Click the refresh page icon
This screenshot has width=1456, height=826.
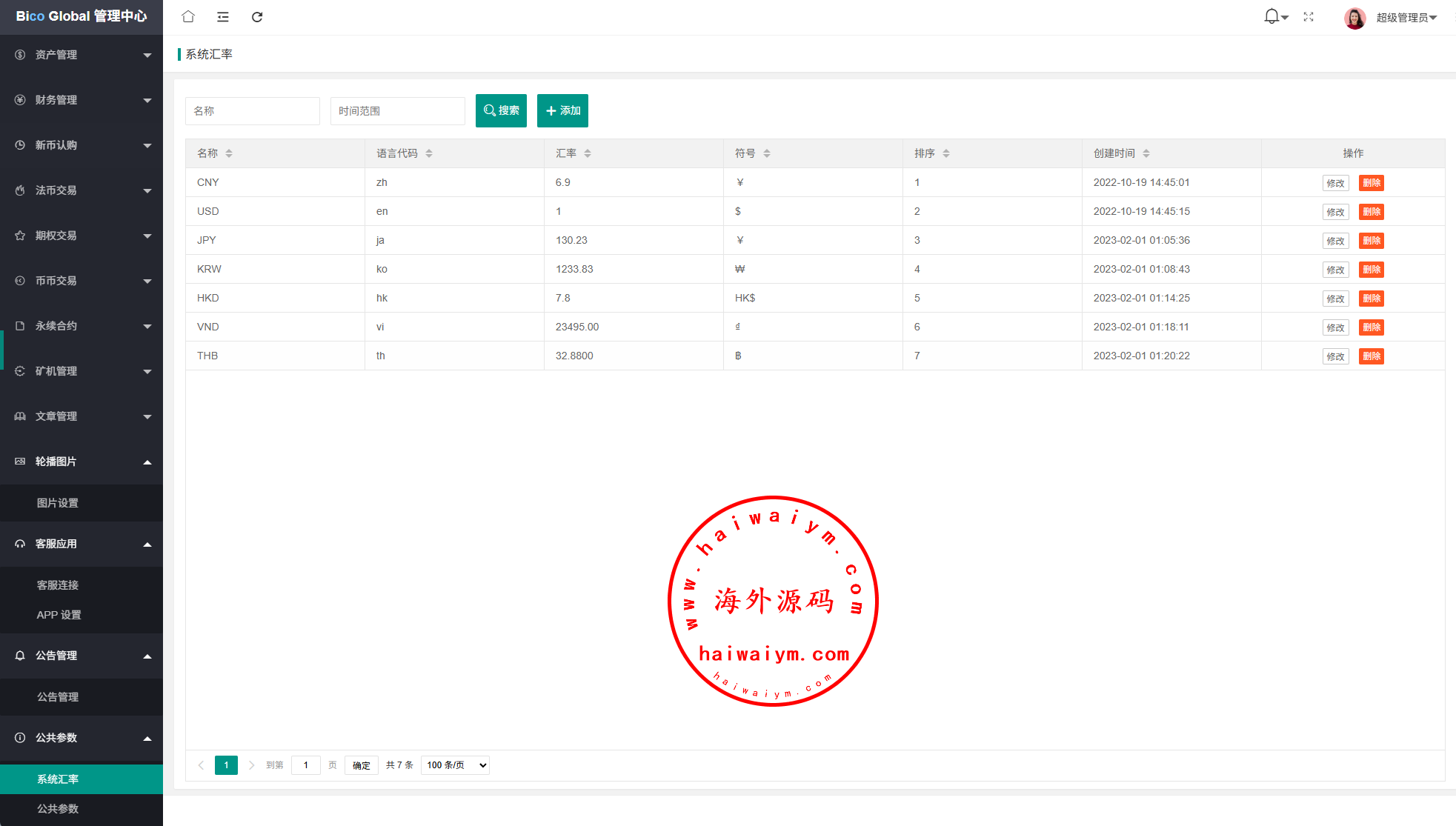257,16
